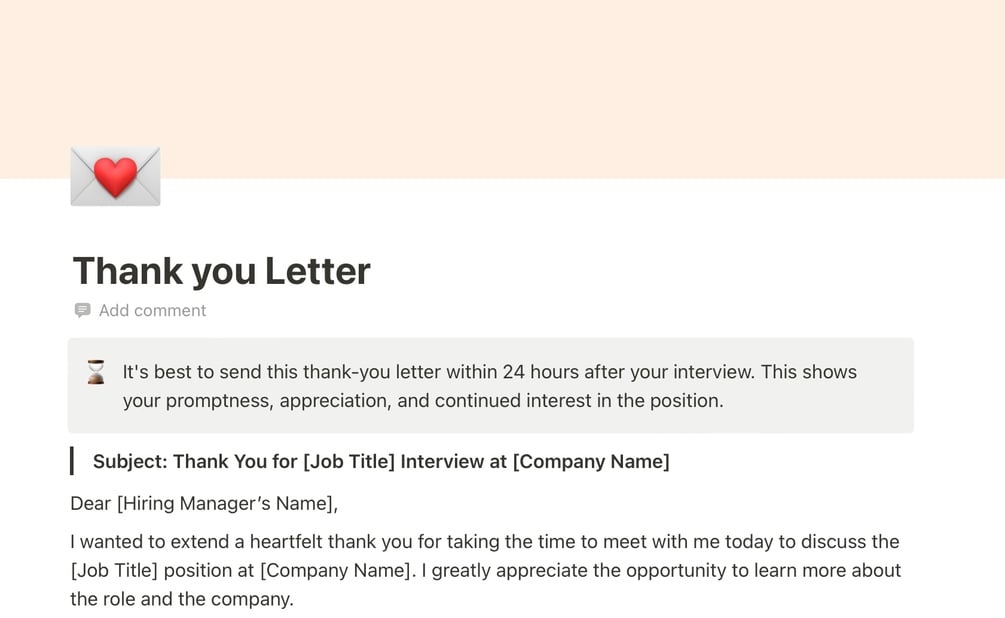The image size is (1005, 618).
Task: Click the Add comment link
Action: click(x=153, y=310)
